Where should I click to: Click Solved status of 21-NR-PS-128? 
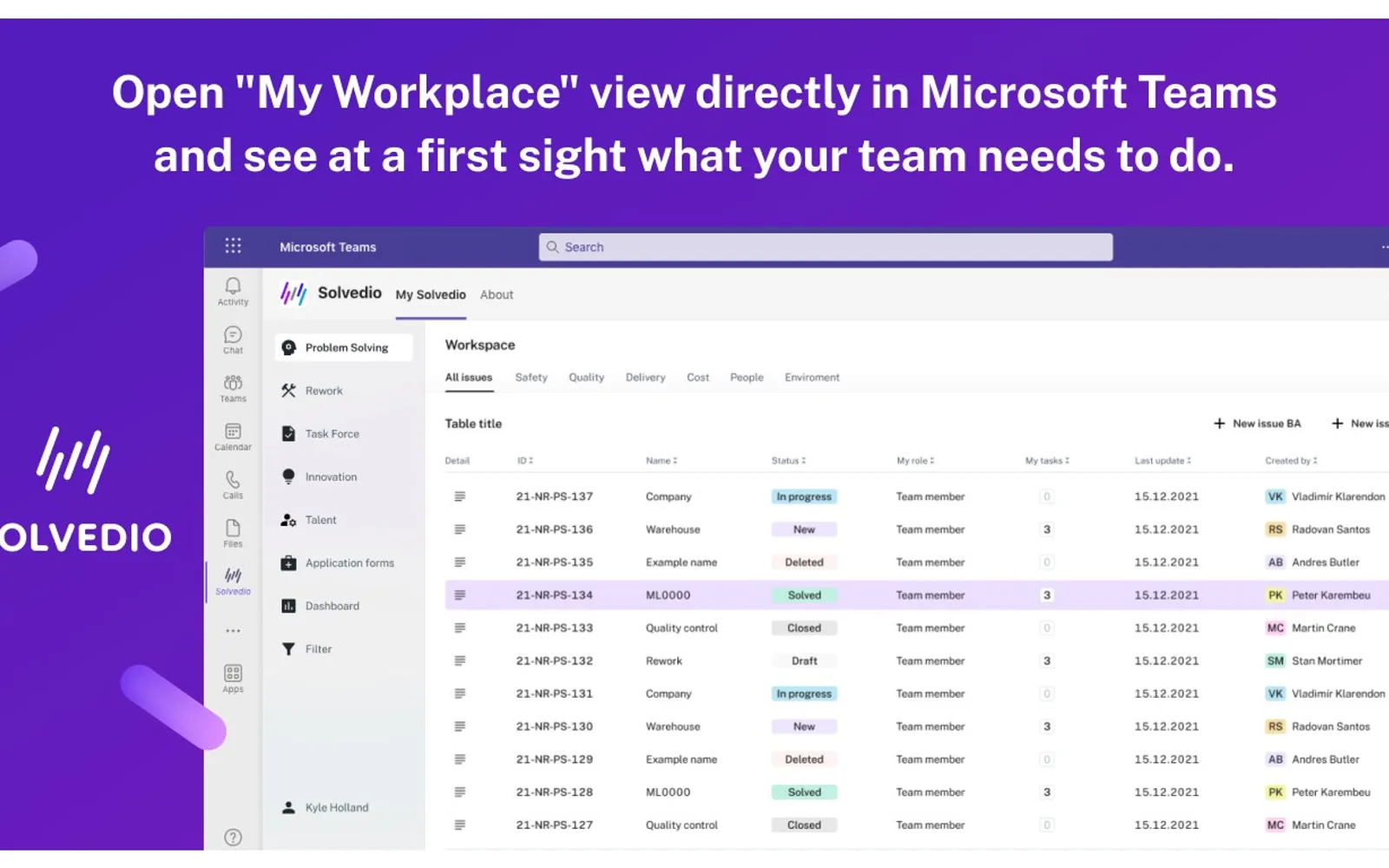click(x=804, y=792)
